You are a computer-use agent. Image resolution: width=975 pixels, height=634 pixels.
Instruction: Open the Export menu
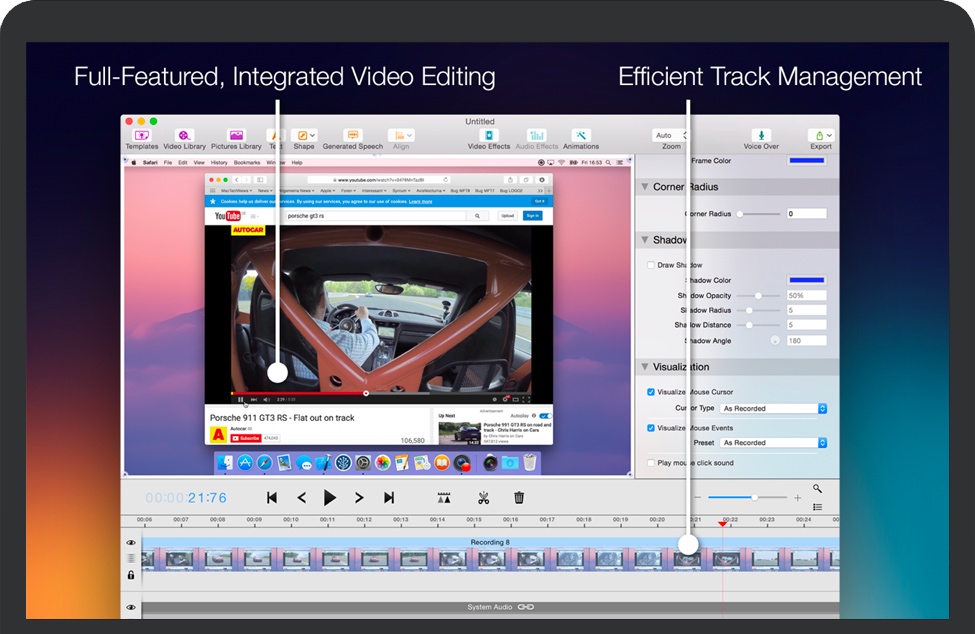(x=821, y=136)
